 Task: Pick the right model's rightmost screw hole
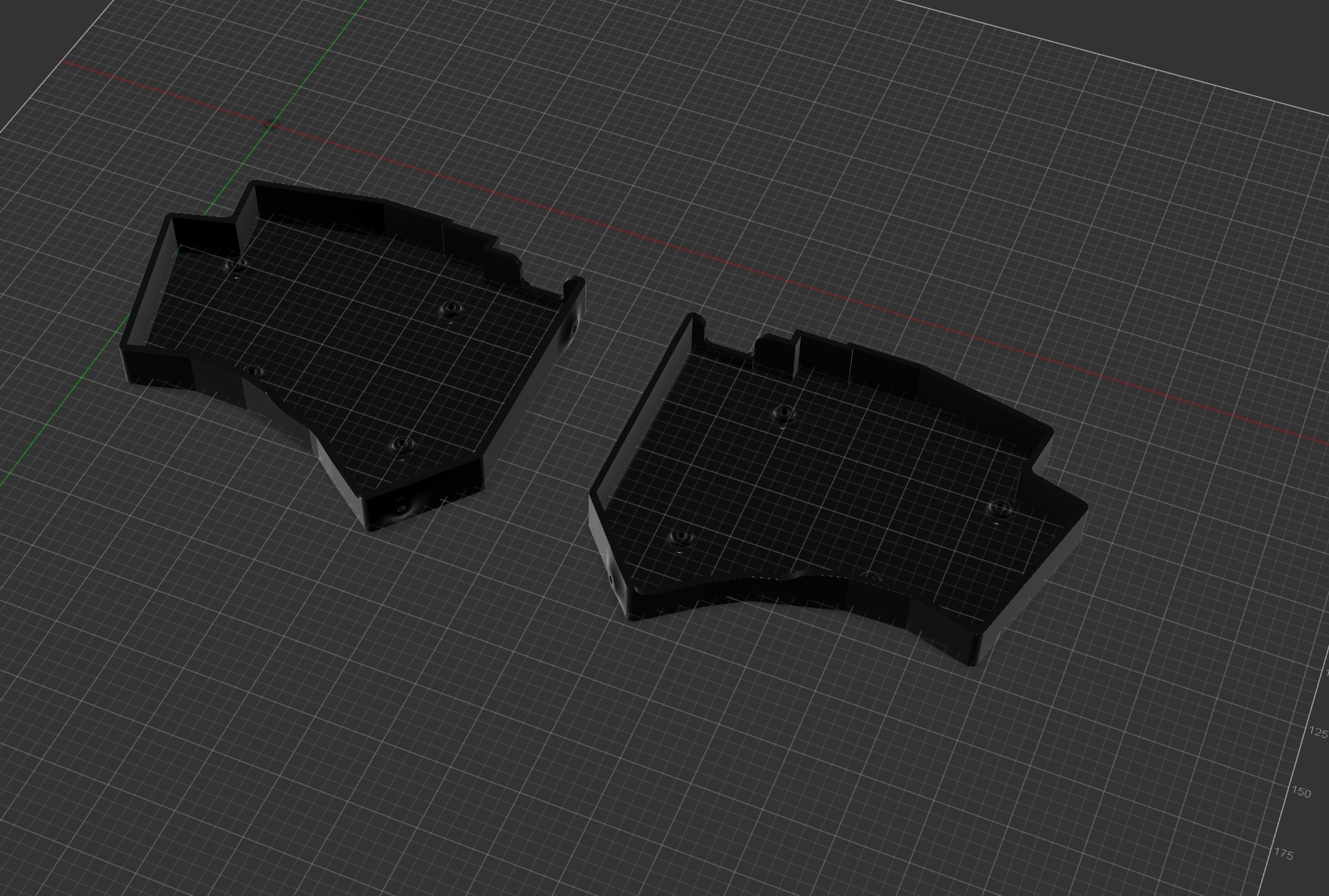click(1001, 508)
